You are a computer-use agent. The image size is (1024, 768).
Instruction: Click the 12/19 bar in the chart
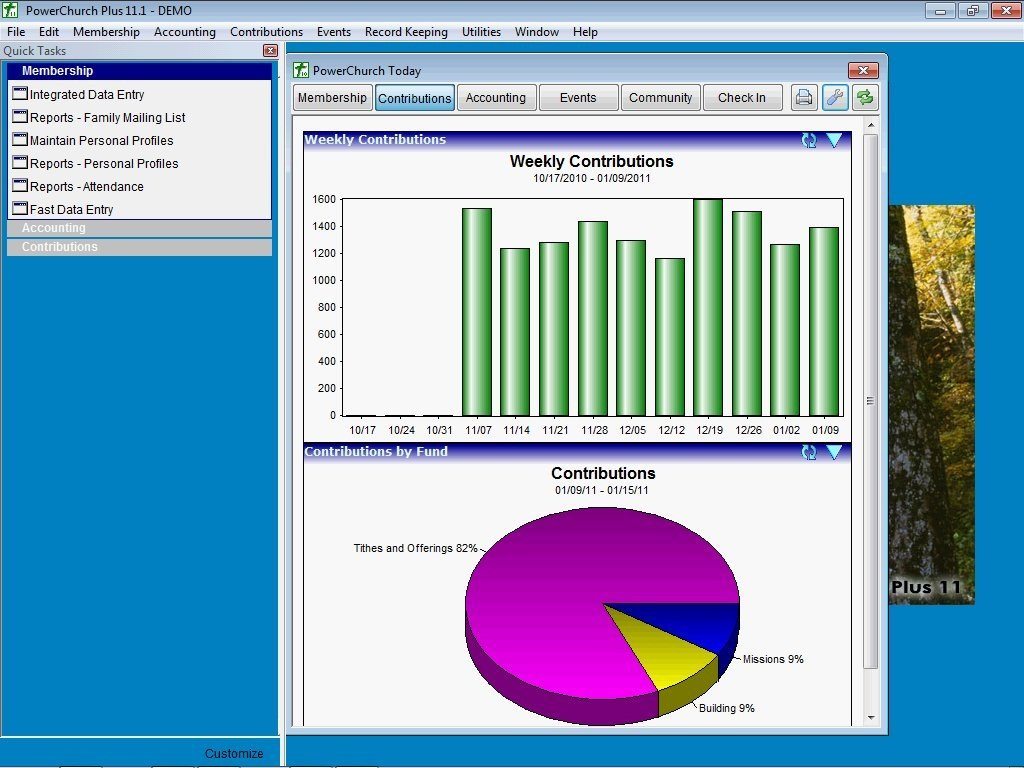pos(709,305)
